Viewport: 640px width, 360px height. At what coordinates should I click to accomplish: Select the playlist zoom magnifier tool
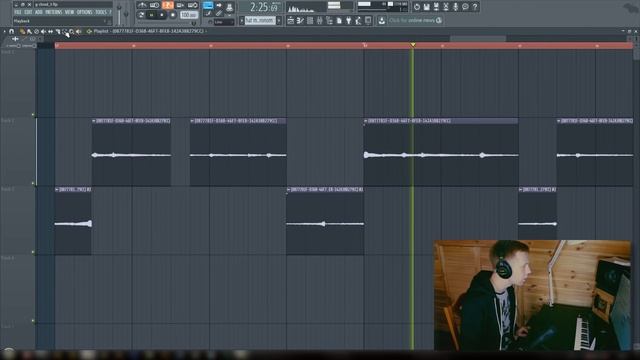[71, 31]
